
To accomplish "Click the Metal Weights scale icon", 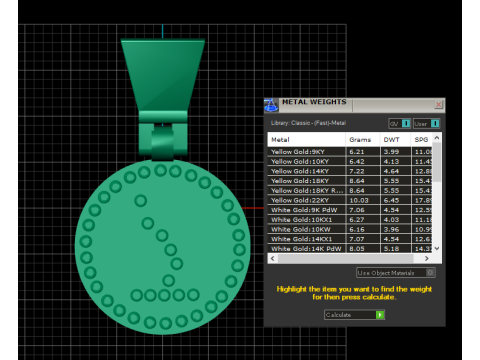I will [x=271, y=105].
